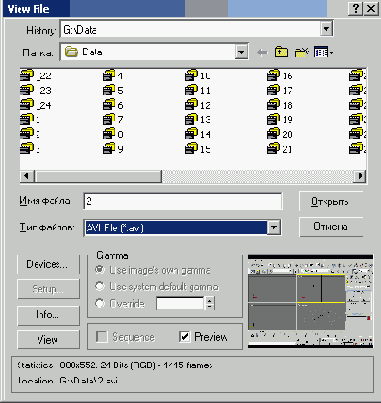Select the AVI file named 5

click(x=113, y=90)
